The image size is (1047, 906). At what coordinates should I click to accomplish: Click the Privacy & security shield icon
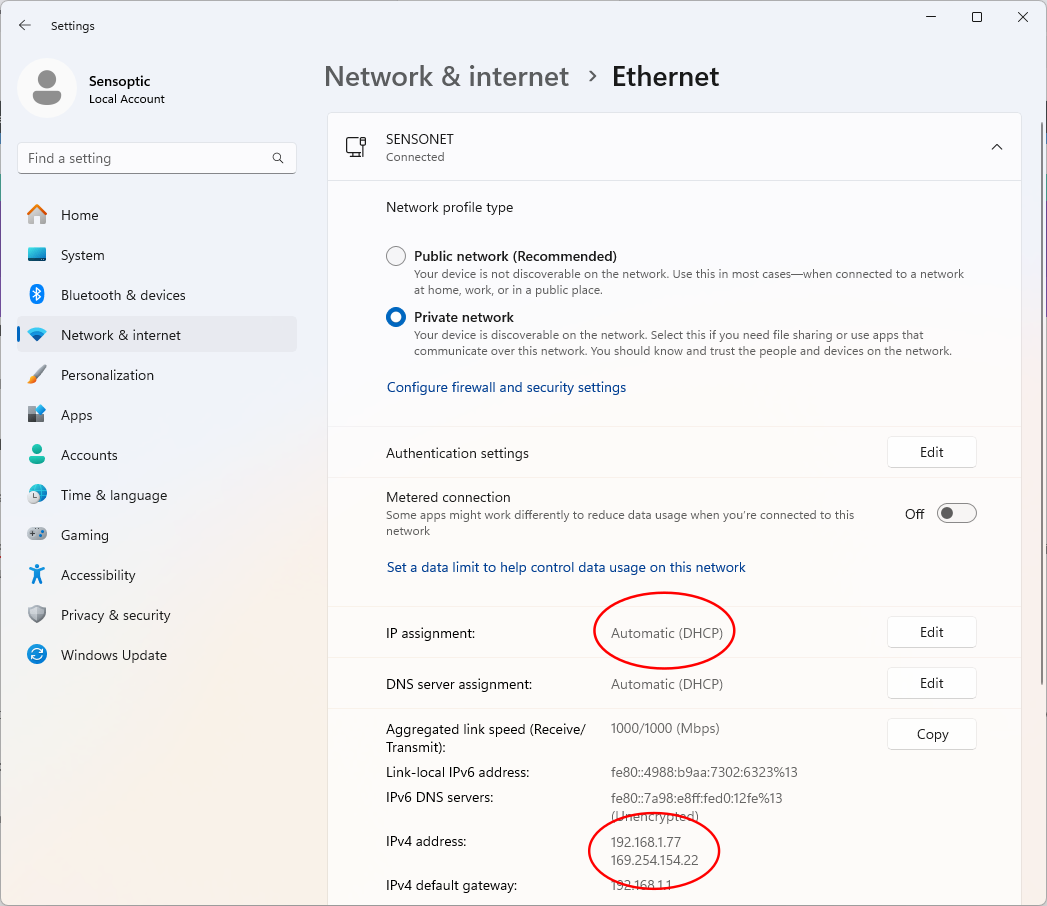click(x=37, y=614)
